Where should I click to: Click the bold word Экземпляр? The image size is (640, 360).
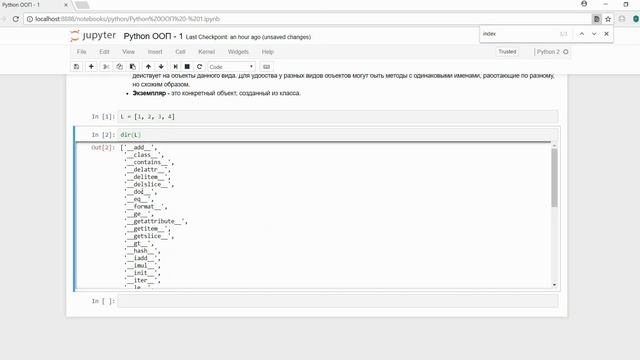click(149, 93)
